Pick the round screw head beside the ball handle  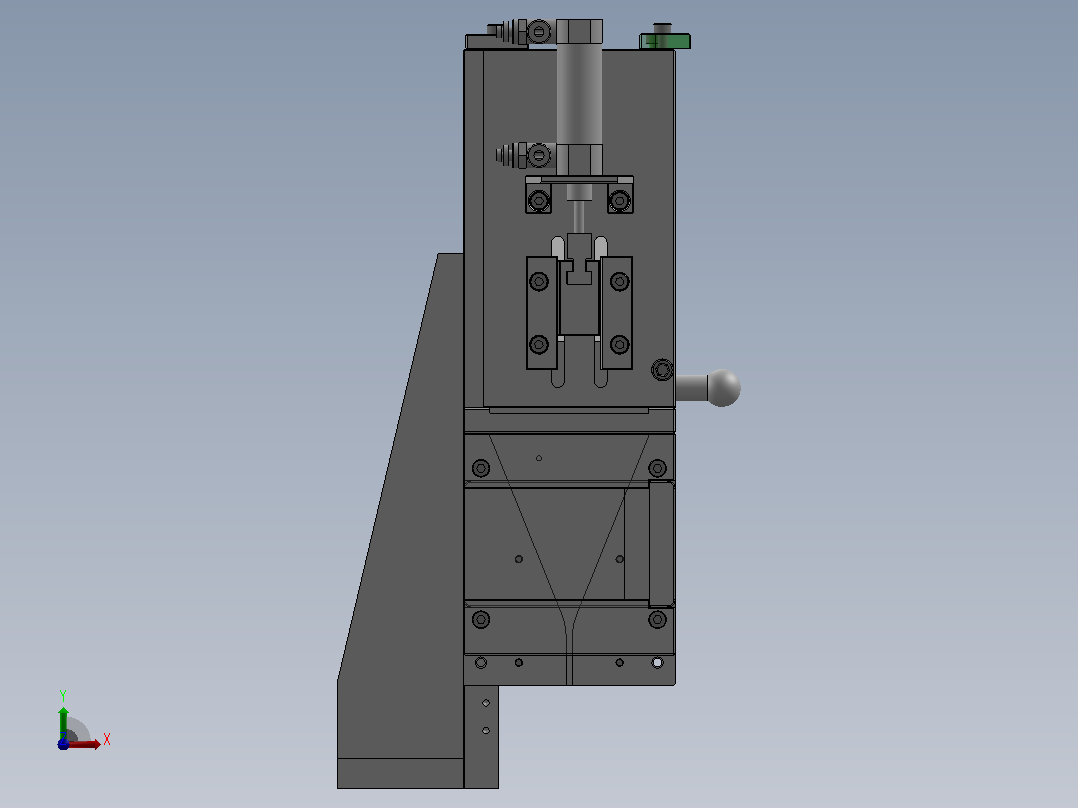pos(662,369)
